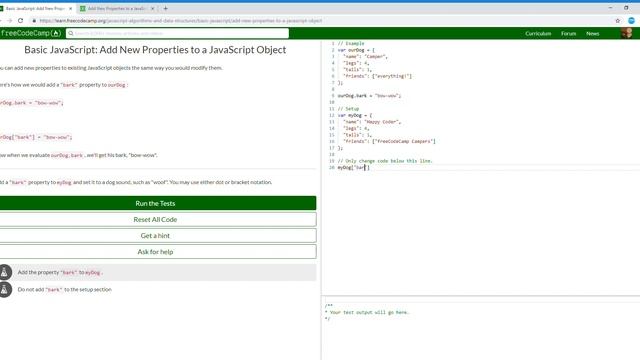
Task: Click the freeCodeCamp logo
Action: [31, 33]
